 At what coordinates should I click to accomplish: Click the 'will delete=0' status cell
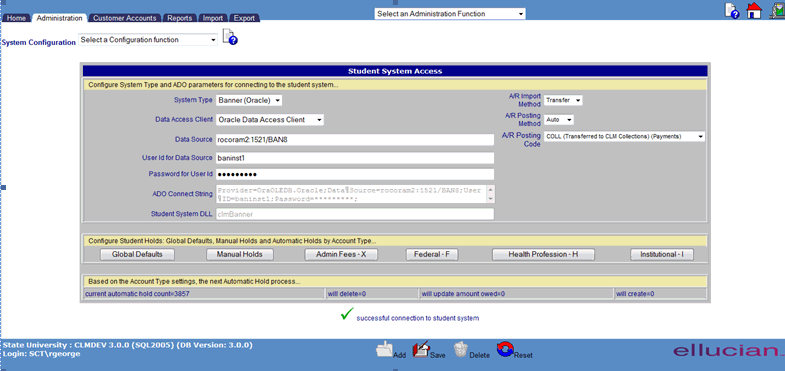(371, 293)
